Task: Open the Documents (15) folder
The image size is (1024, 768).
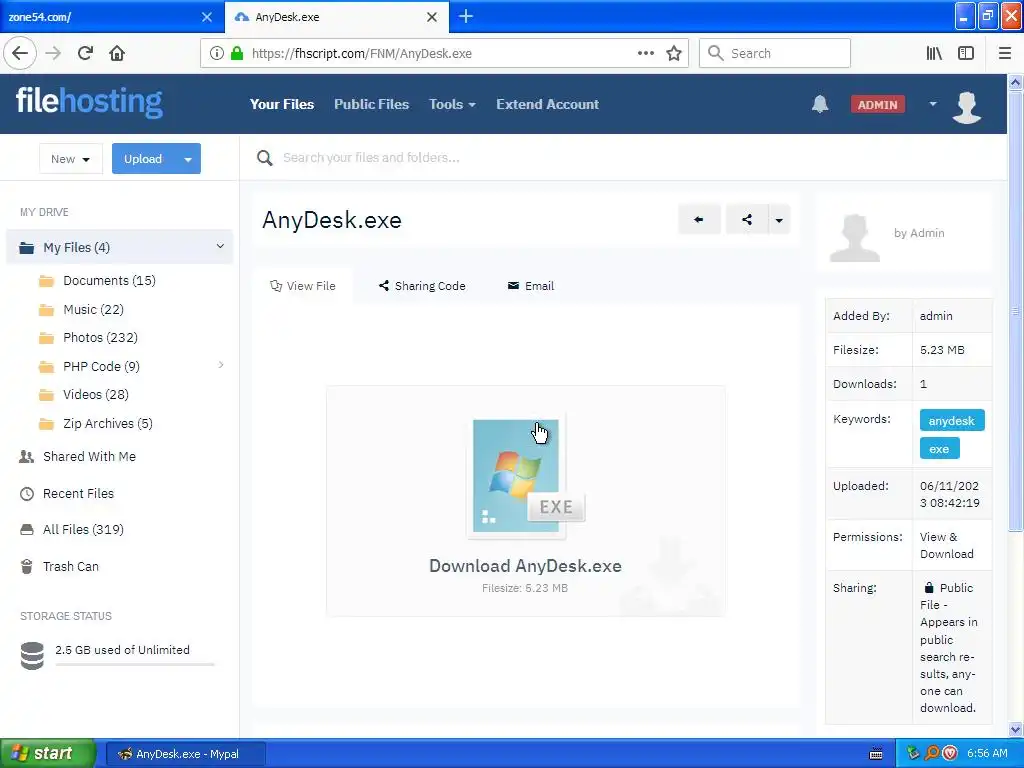Action: pos(109,280)
